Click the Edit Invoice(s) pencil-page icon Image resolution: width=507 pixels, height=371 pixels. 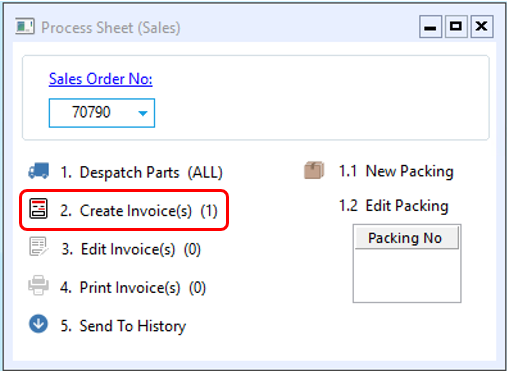pyautogui.click(x=39, y=247)
